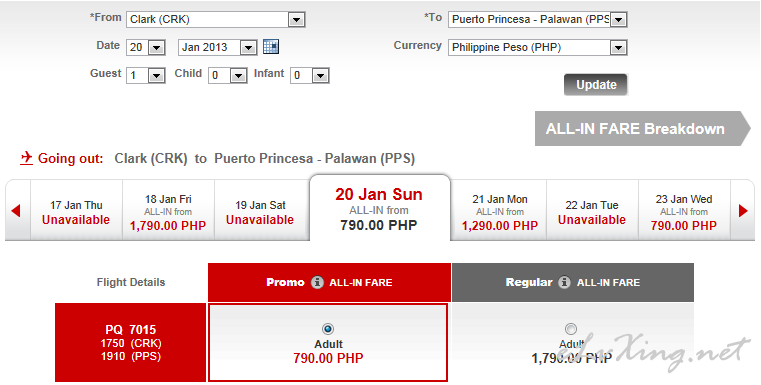This screenshot has width=761, height=385.
Task: Change the Guest count dropdown
Action: (146, 75)
